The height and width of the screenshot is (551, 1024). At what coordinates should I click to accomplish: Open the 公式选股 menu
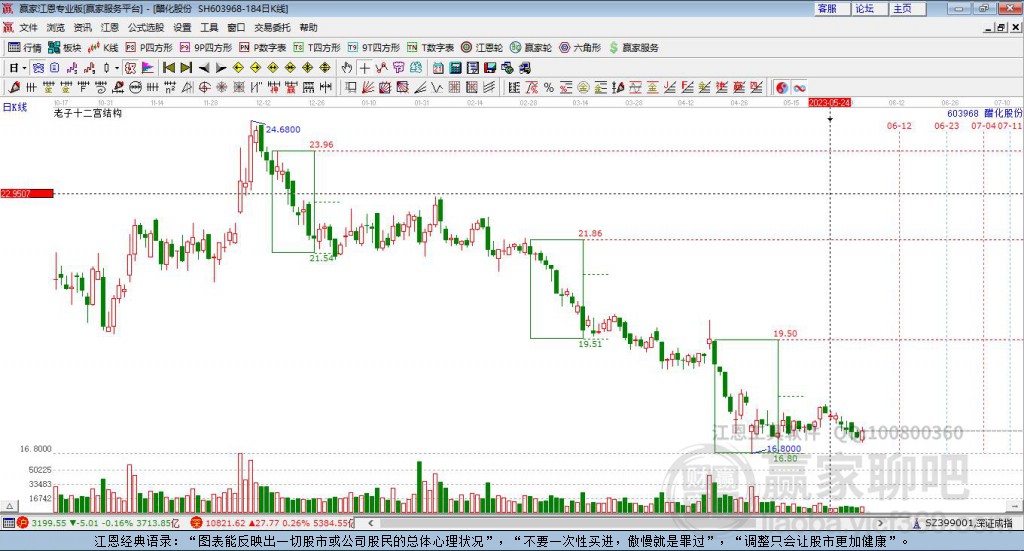146,27
